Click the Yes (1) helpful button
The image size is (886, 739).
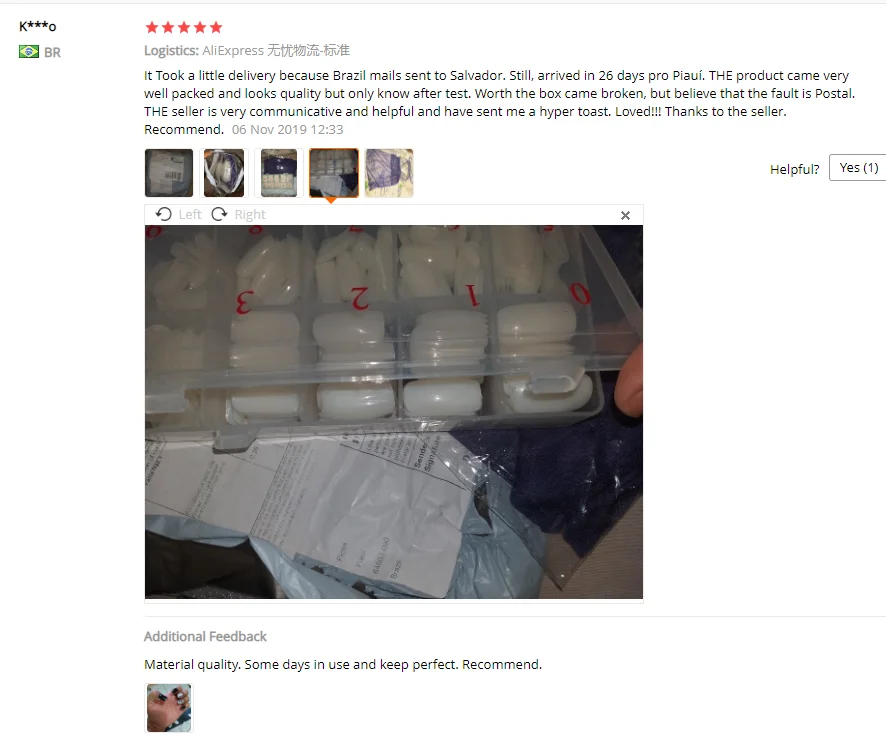(x=858, y=168)
